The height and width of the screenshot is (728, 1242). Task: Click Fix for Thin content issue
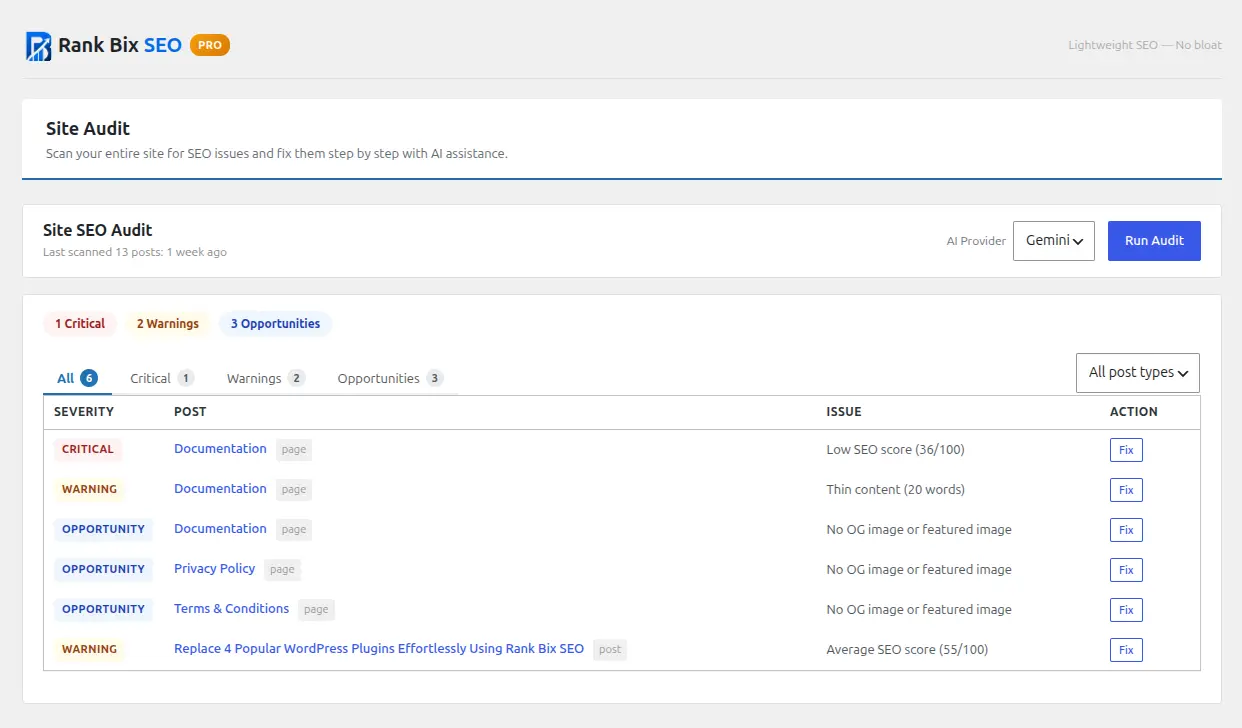click(1126, 490)
